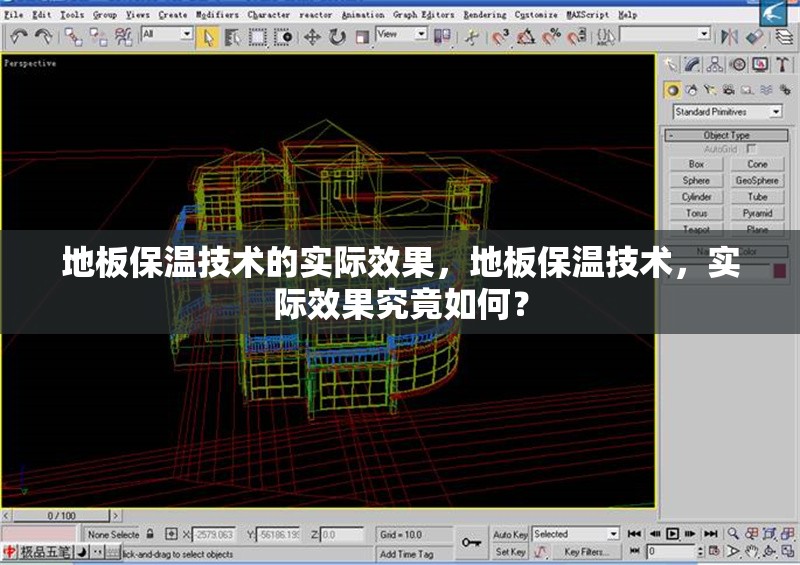800x565 pixels.
Task: Activate the Select and Rotate tool
Action: [337, 37]
